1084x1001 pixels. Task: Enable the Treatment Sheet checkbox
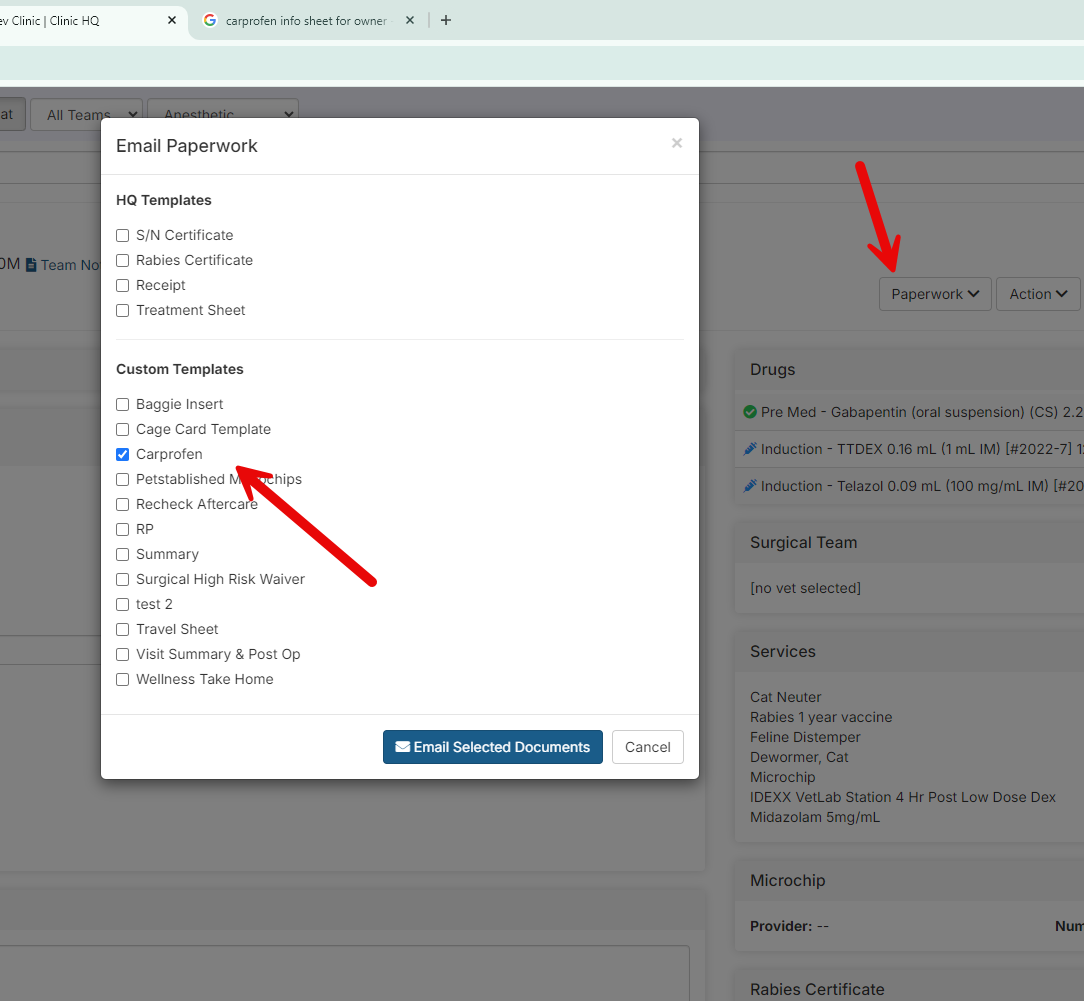[123, 311]
